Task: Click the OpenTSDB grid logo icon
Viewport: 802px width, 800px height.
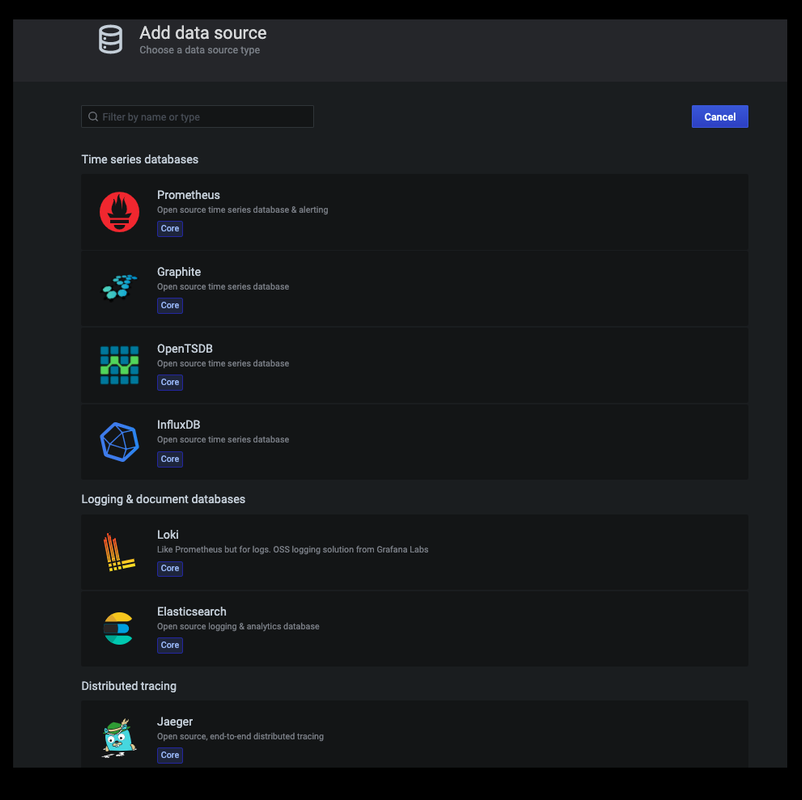Action: [119, 365]
